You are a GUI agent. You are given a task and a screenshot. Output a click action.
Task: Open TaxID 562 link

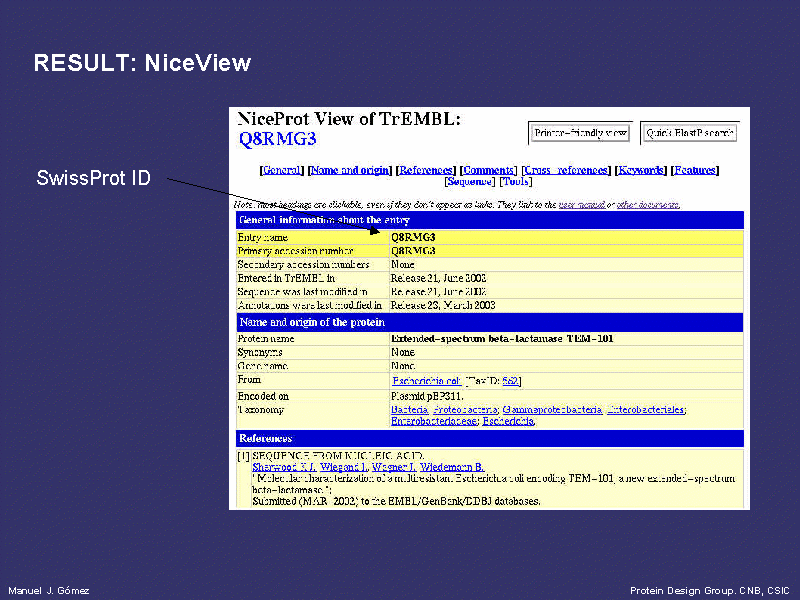510,381
